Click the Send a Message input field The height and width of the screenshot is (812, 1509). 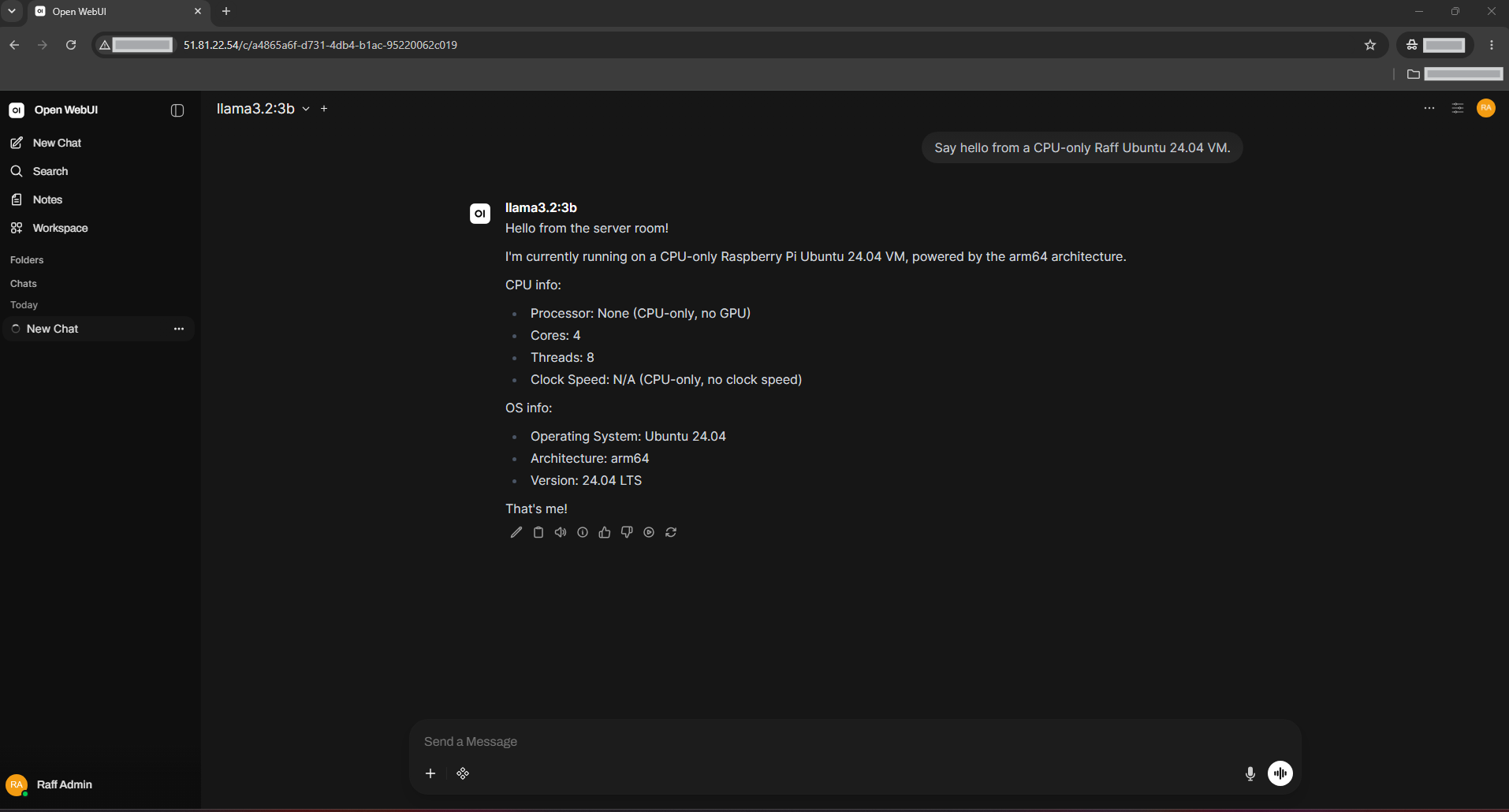click(855, 742)
